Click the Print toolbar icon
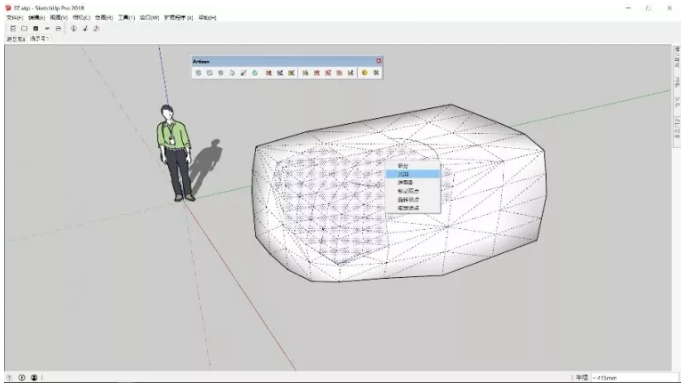 [58, 29]
